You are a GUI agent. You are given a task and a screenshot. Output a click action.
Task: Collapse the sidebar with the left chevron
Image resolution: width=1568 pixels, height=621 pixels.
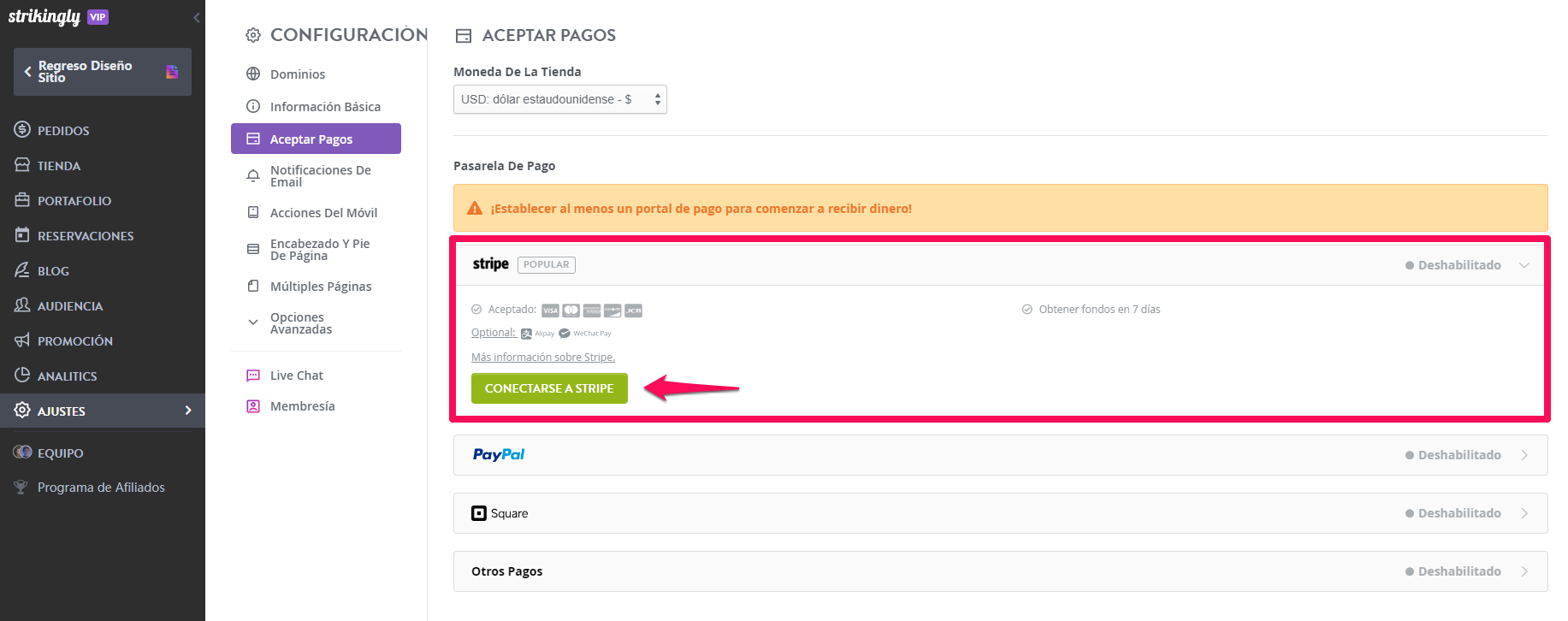197,17
